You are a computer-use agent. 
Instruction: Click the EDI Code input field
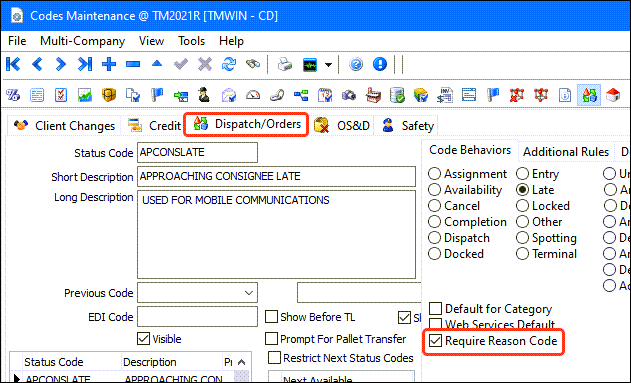(197, 317)
